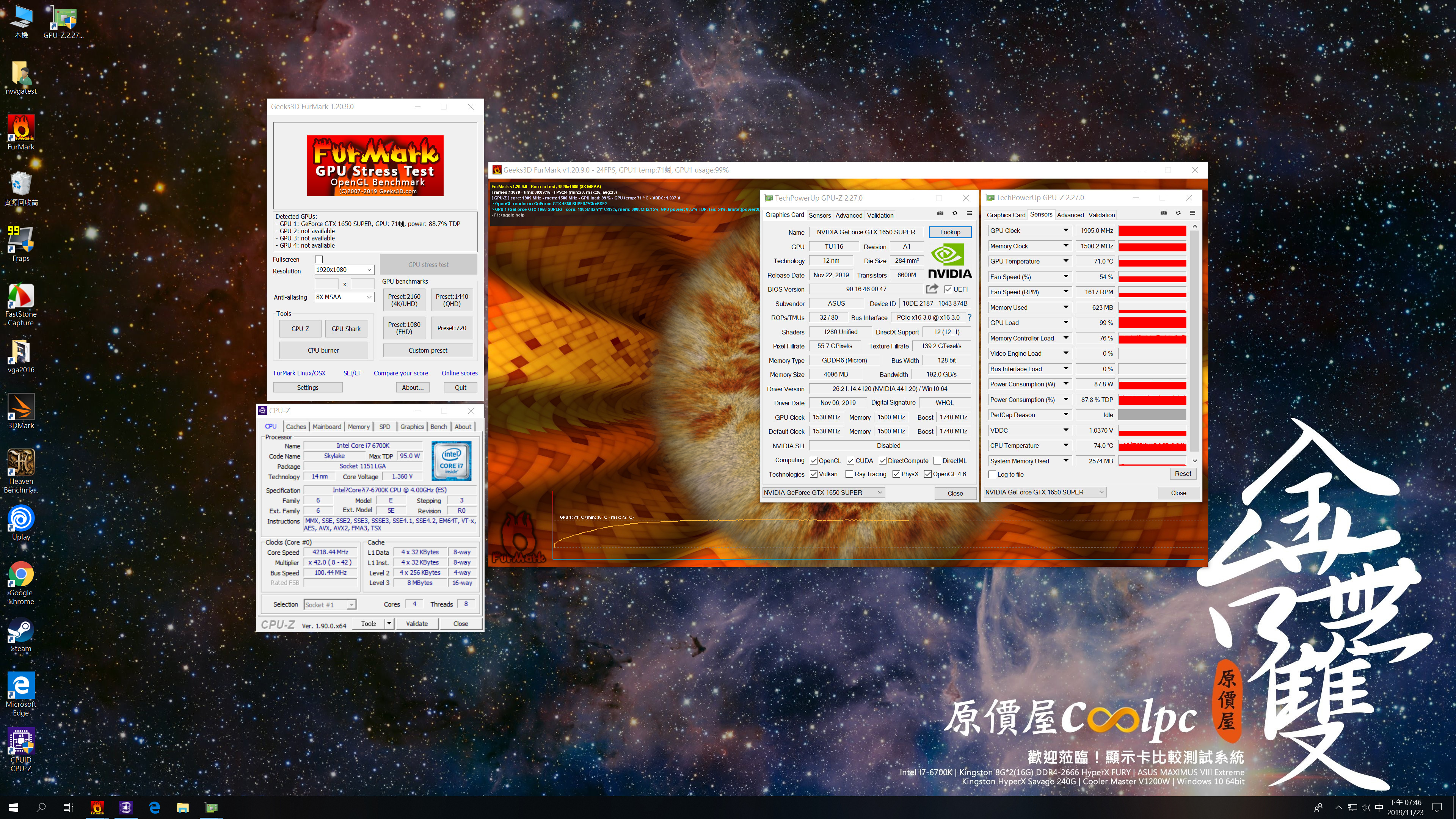The width and height of the screenshot is (1456, 819).
Task: Open the vga2016 desktop shortcut
Action: [21, 356]
